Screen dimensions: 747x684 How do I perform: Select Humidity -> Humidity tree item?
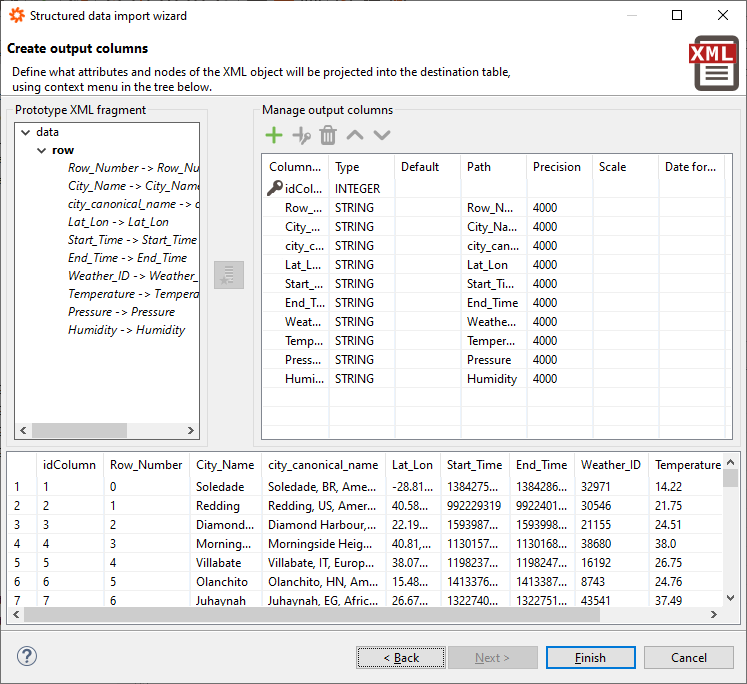click(x=126, y=330)
